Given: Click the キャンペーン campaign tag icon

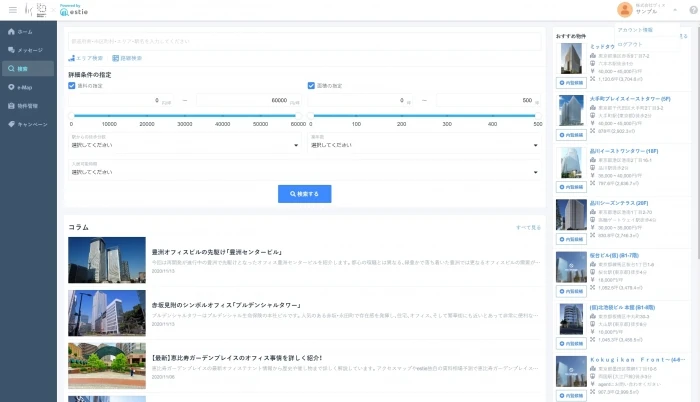Looking at the screenshot, I should pos(11,124).
